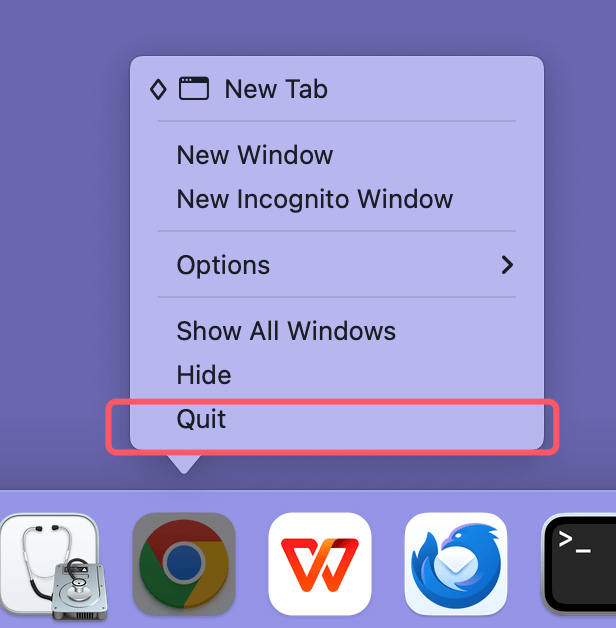Expand the Options submenu
Viewport: 616px width, 628px height.
(x=337, y=265)
